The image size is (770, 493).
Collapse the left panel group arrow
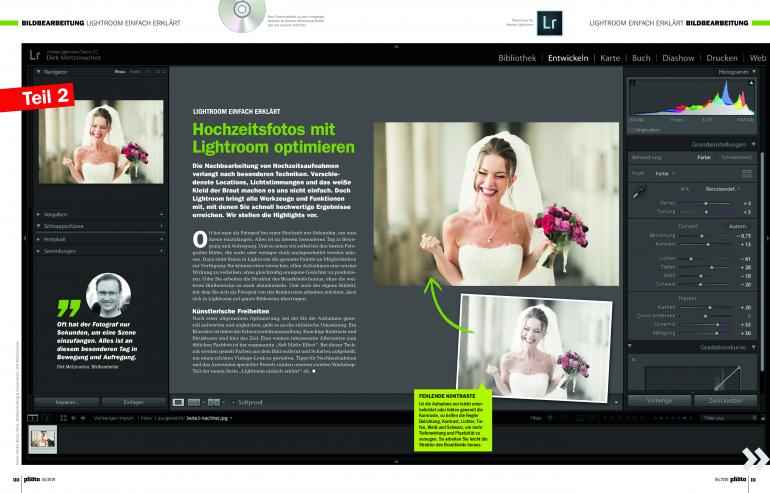(25, 238)
